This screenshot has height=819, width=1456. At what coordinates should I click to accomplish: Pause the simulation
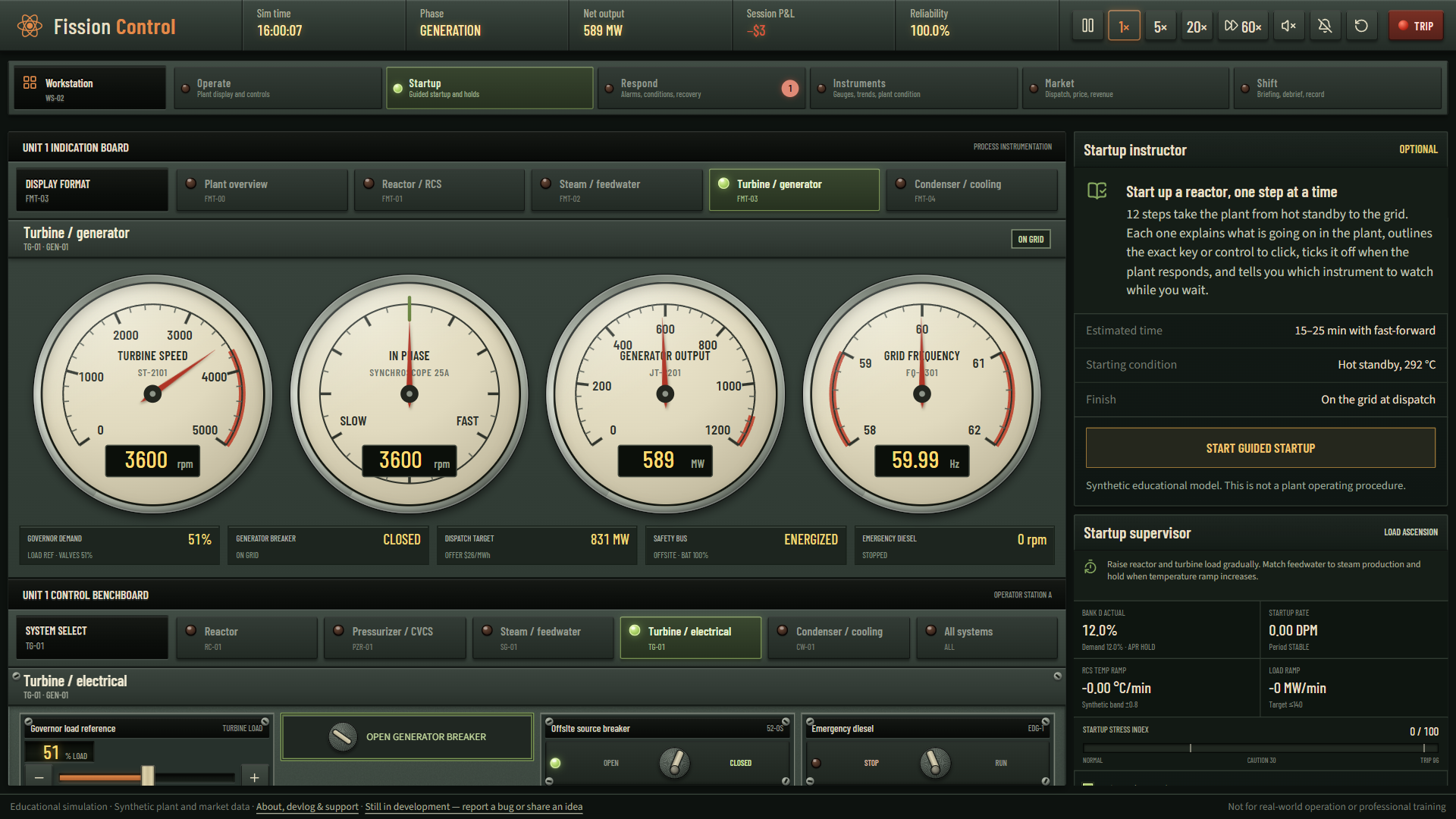[x=1087, y=26]
